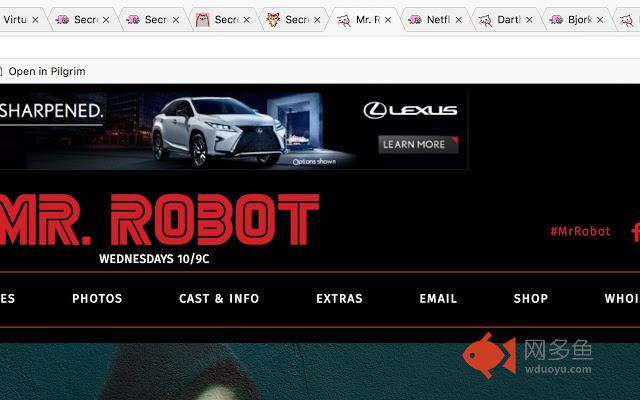Switch to the Netfl tab

tap(438, 20)
